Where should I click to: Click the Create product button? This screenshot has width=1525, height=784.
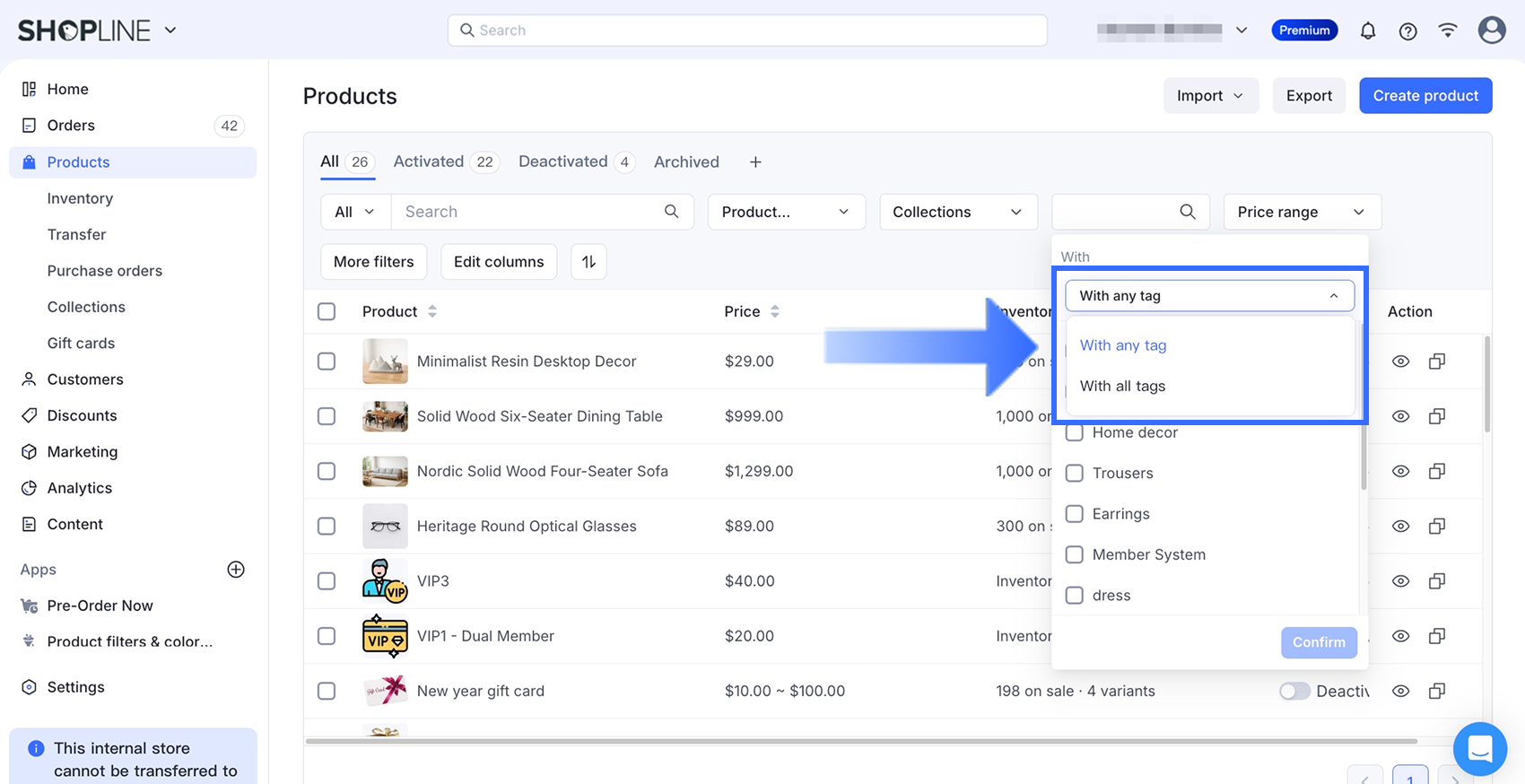1425,96
